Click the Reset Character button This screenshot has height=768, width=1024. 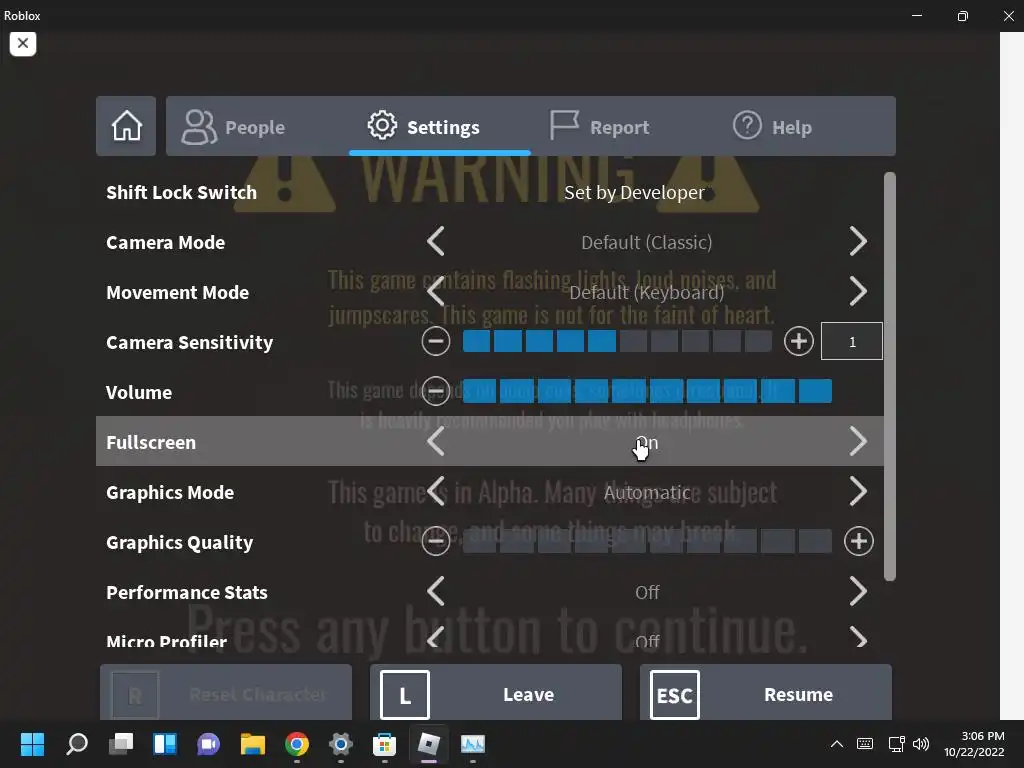226,693
